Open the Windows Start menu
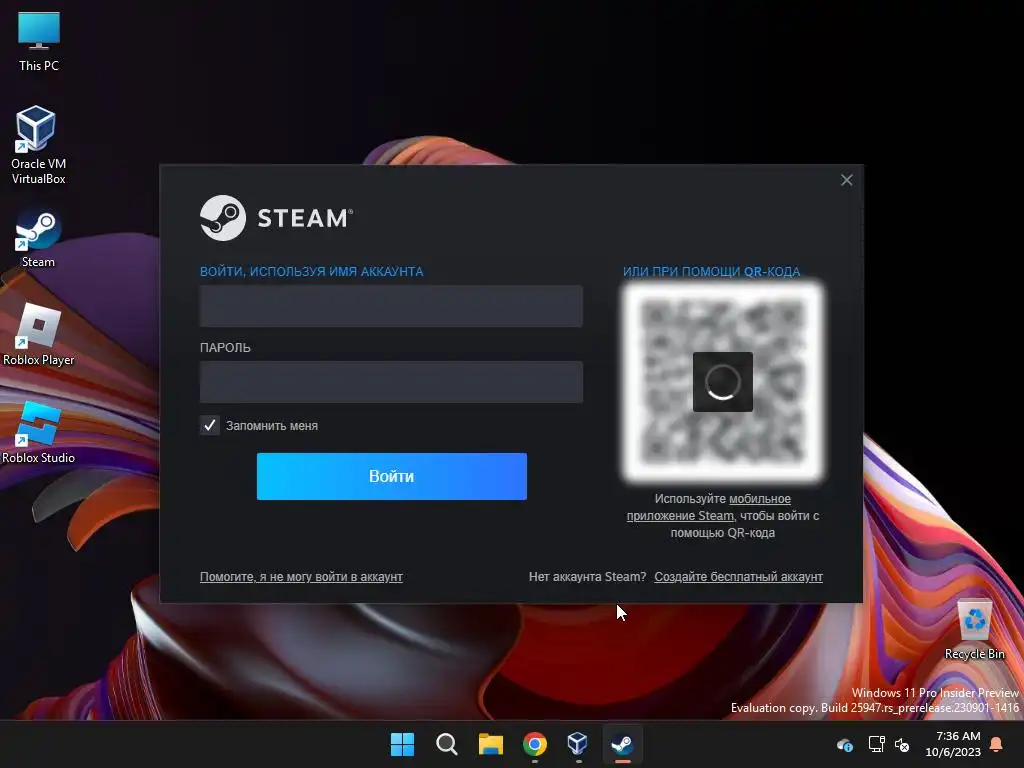The height and width of the screenshot is (768, 1024). (x=402, y=744)
